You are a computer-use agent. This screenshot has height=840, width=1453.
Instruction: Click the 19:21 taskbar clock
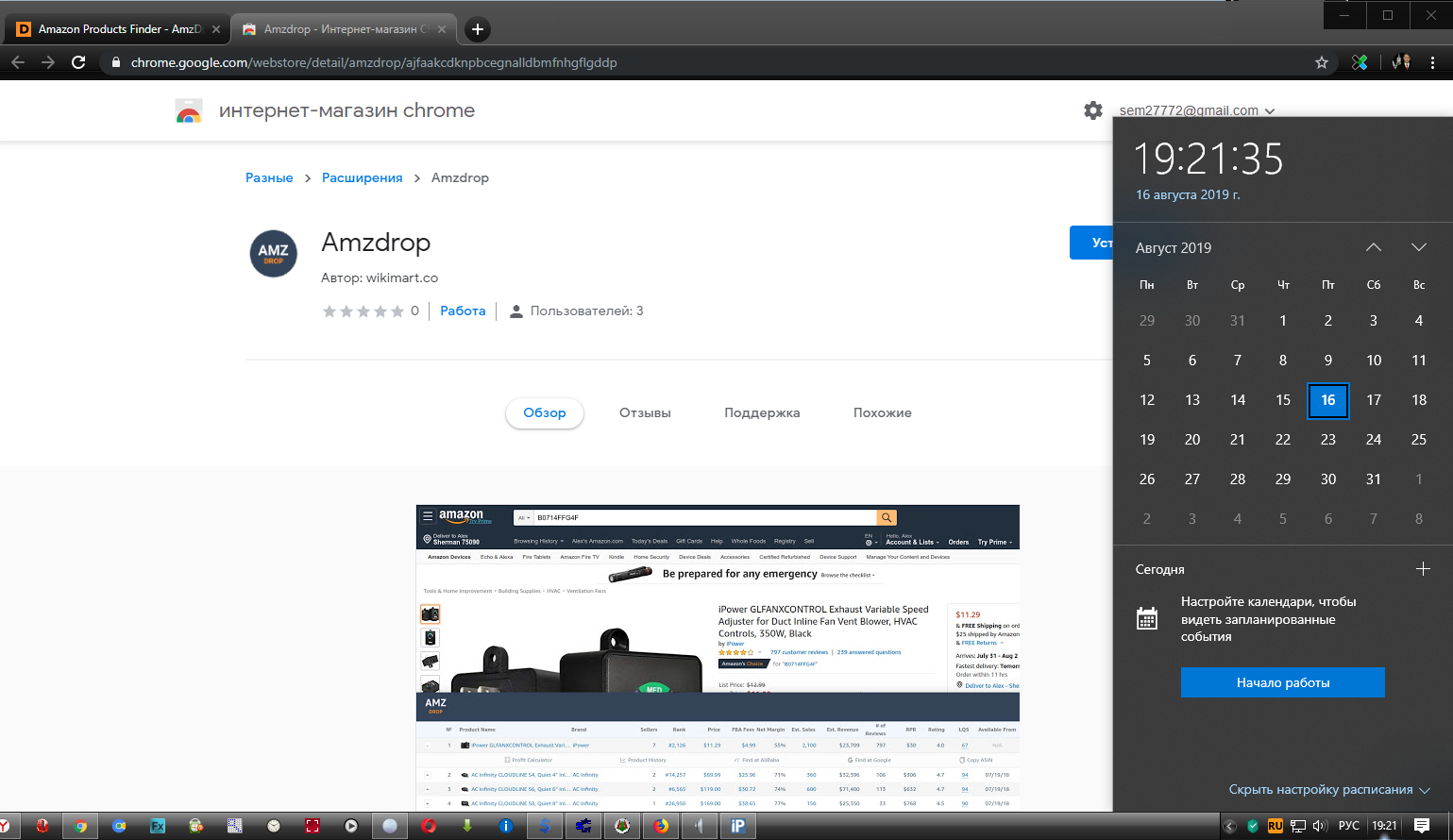pyautogui.click(x=1384, y=826)
